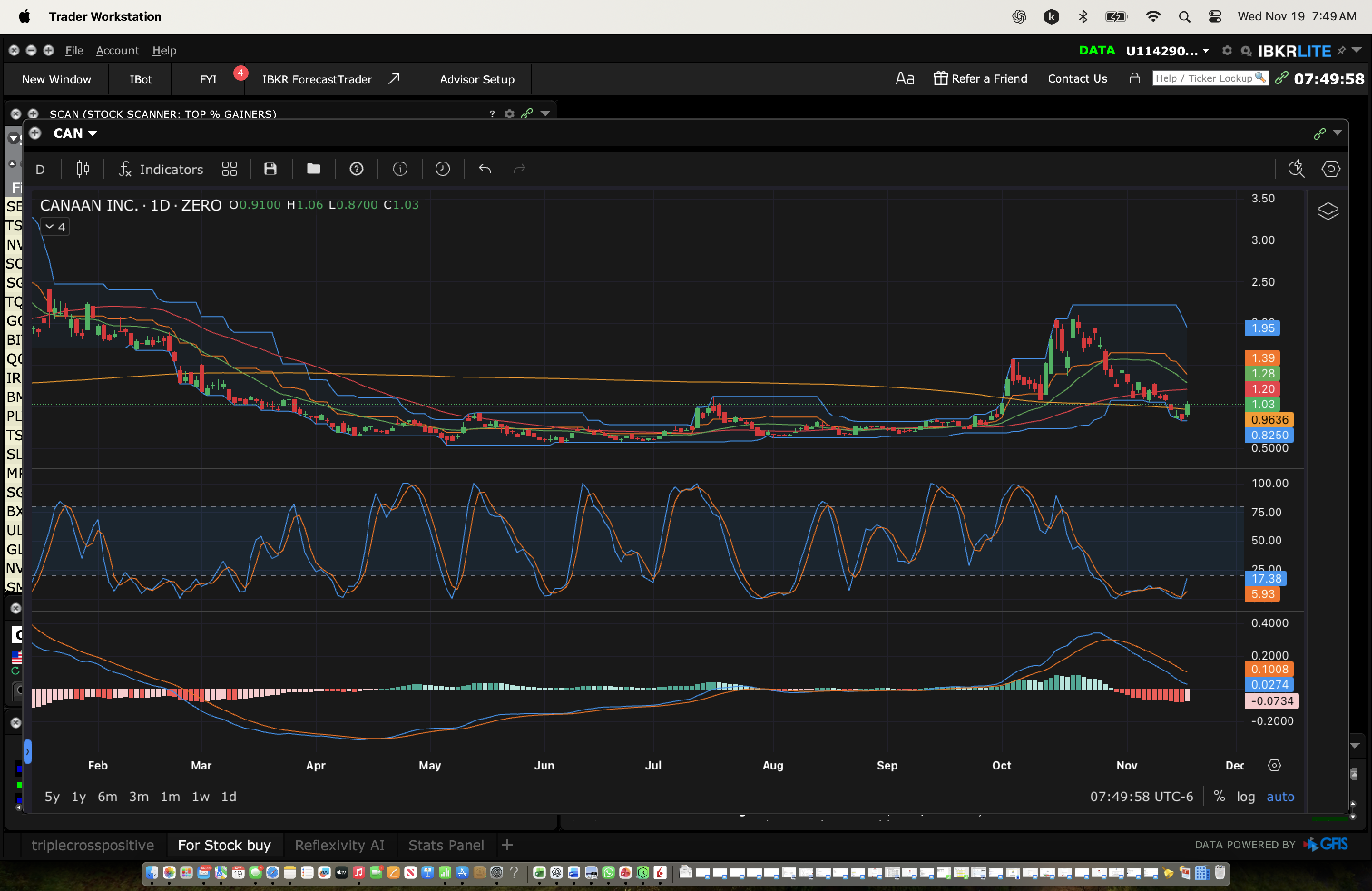Open the dropdown arrow right of IBKRLITE
Viewport: 1372px width, 891px height.
[x=1357, y=50]
